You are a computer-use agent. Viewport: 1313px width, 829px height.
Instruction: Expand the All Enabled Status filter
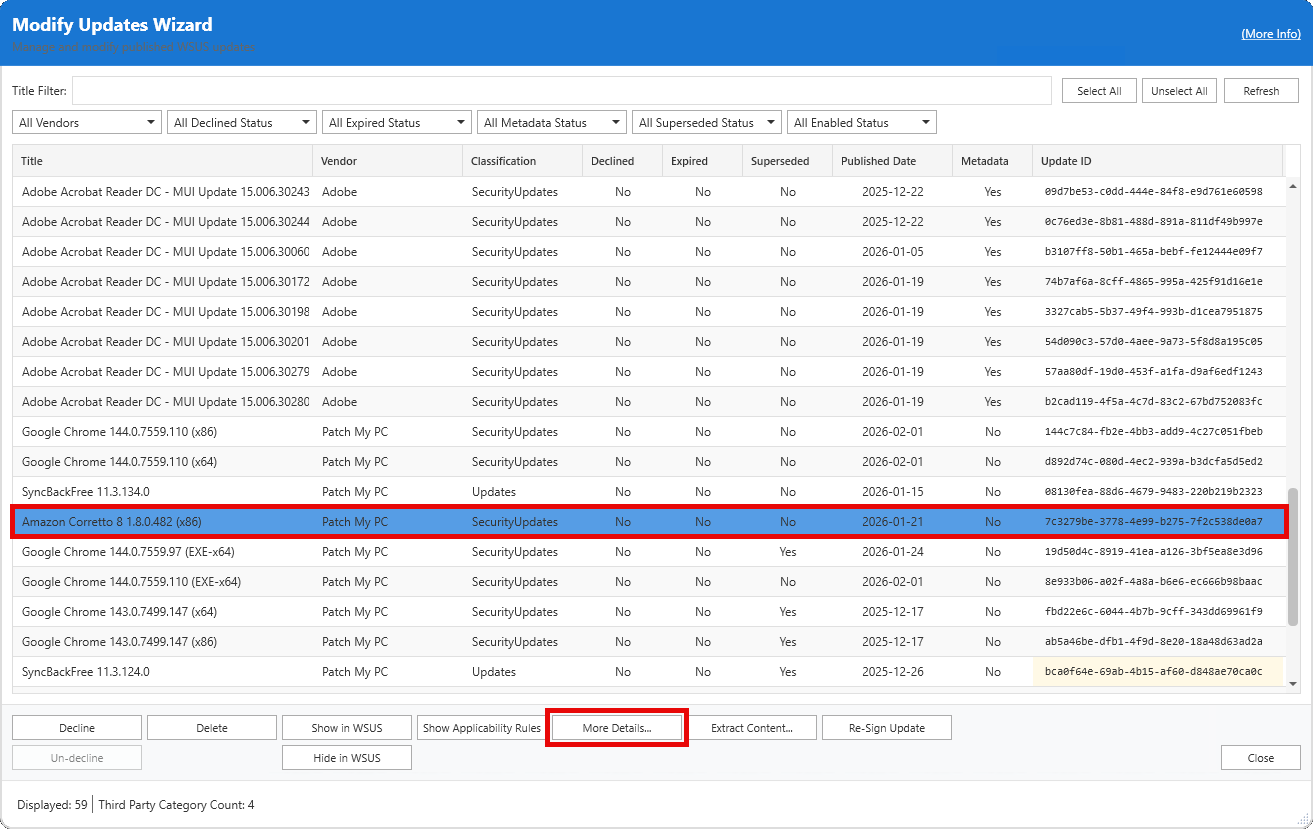861,123
